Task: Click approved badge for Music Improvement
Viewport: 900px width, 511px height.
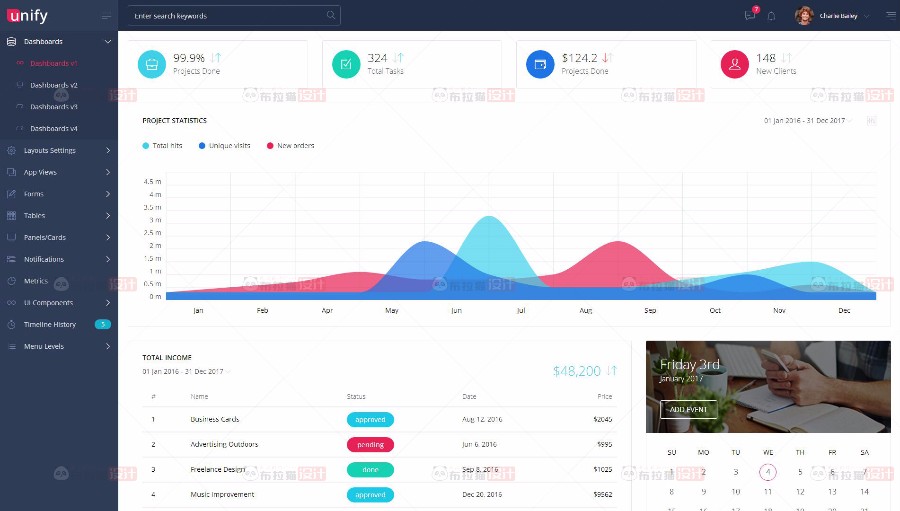Action: (x=370, y=494)
